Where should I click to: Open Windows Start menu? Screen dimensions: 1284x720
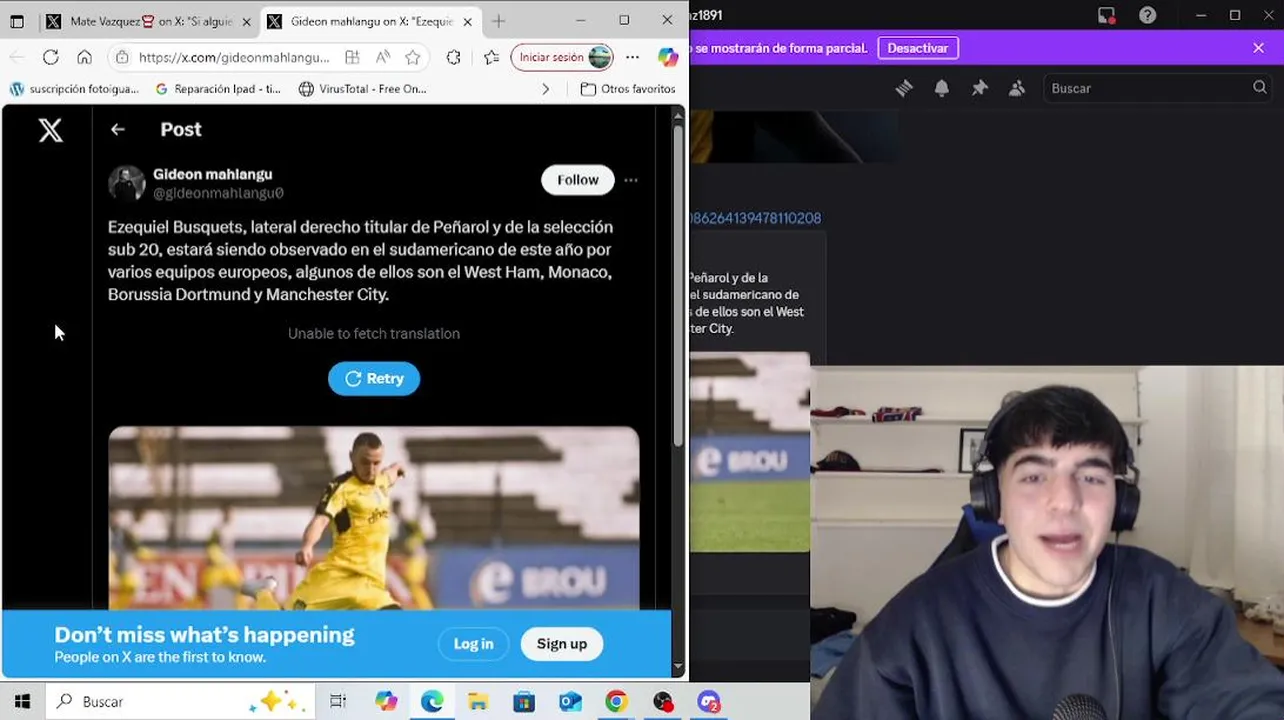(x=22, y=702)
